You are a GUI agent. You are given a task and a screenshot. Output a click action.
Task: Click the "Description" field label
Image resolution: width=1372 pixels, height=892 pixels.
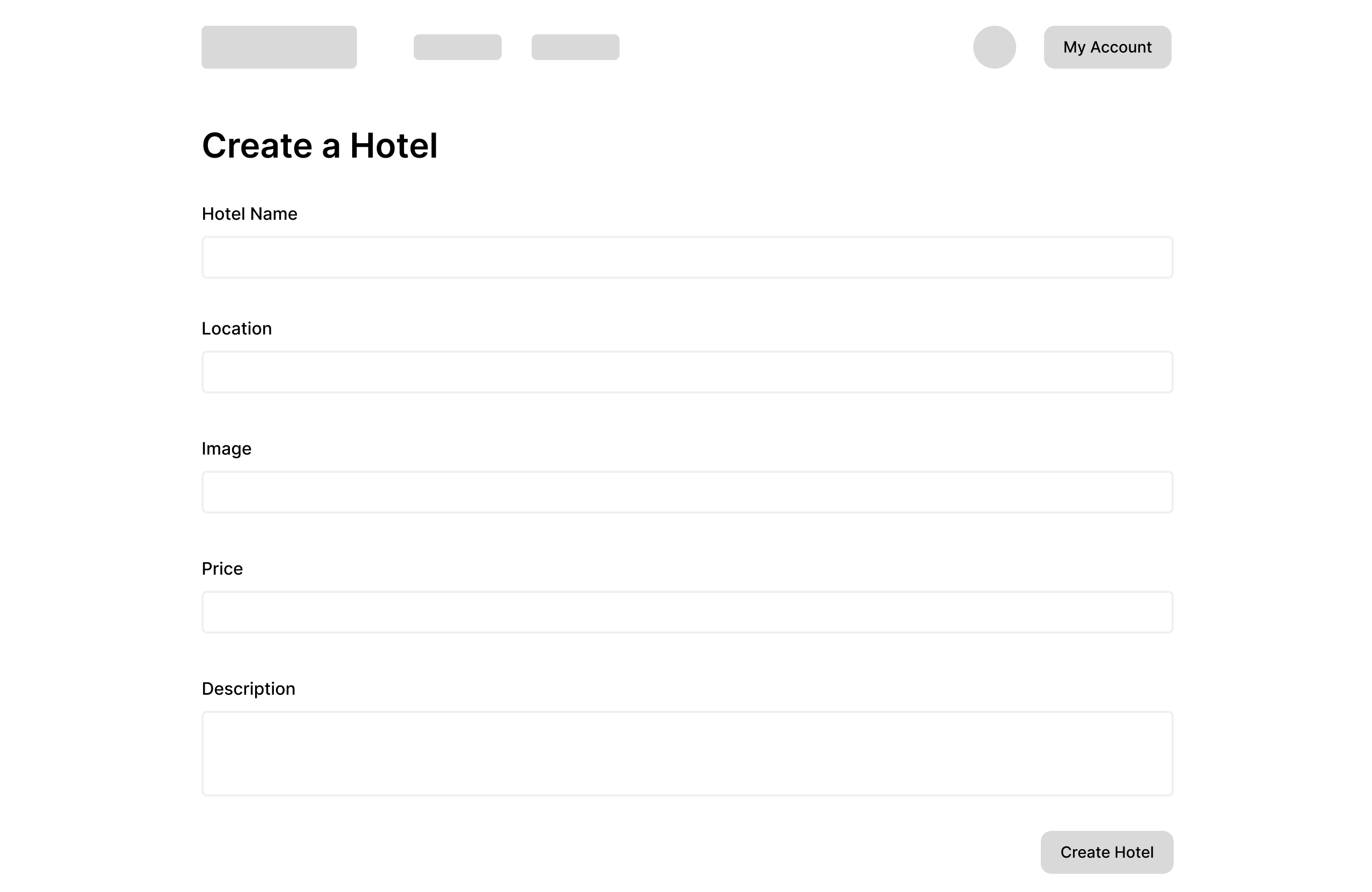click(248, 688)
